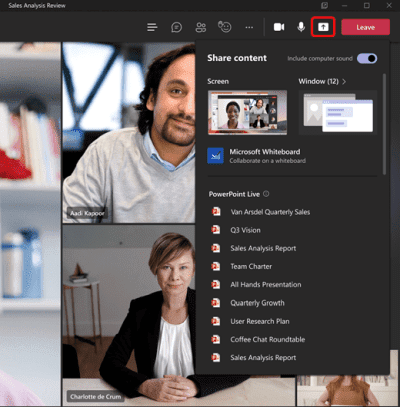The height and width of the screenshot is (407, 400).
Task: Select the Screen share thumbnail
Action: [247, 112]
